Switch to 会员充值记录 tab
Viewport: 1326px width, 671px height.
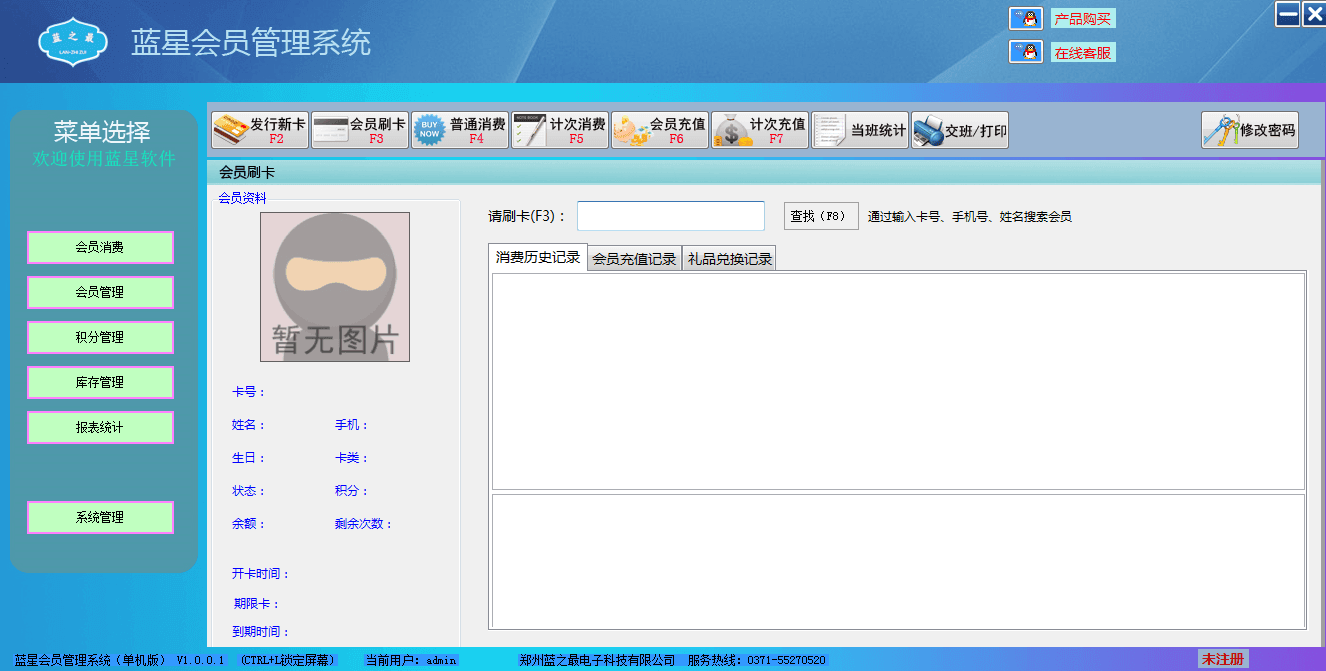pos(634,259)
